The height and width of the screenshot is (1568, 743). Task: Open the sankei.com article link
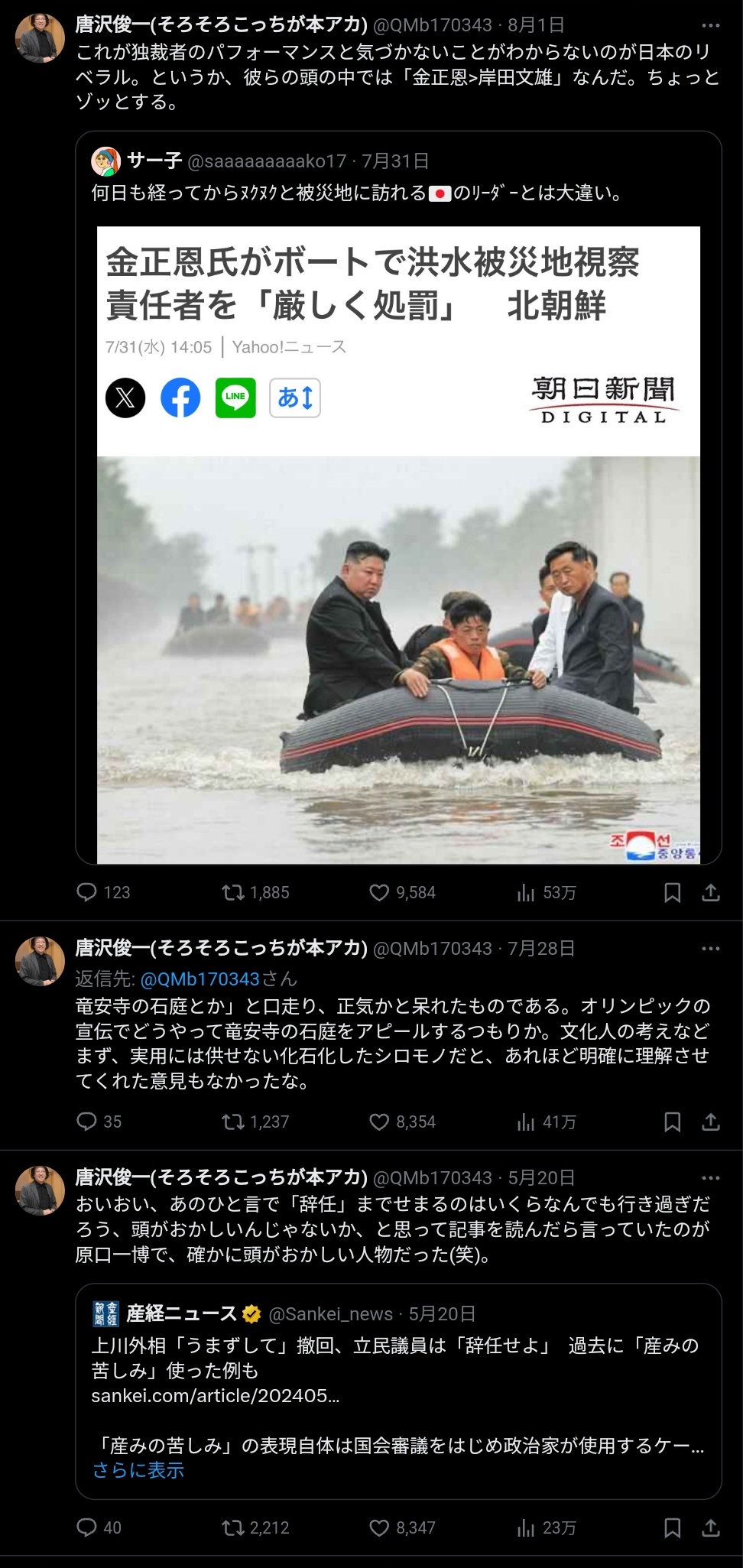click(215, 1396)
